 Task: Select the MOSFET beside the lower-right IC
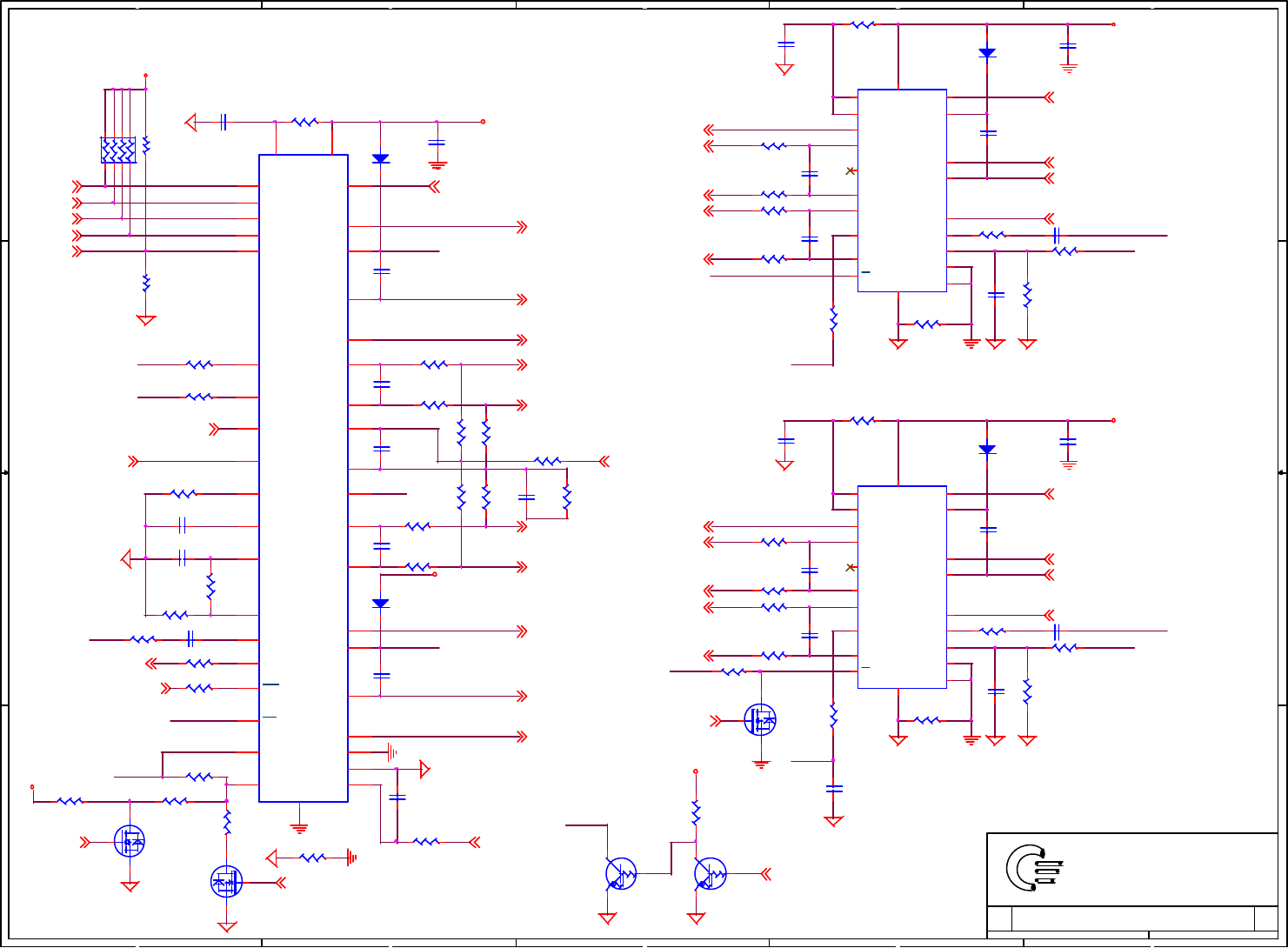760,720
